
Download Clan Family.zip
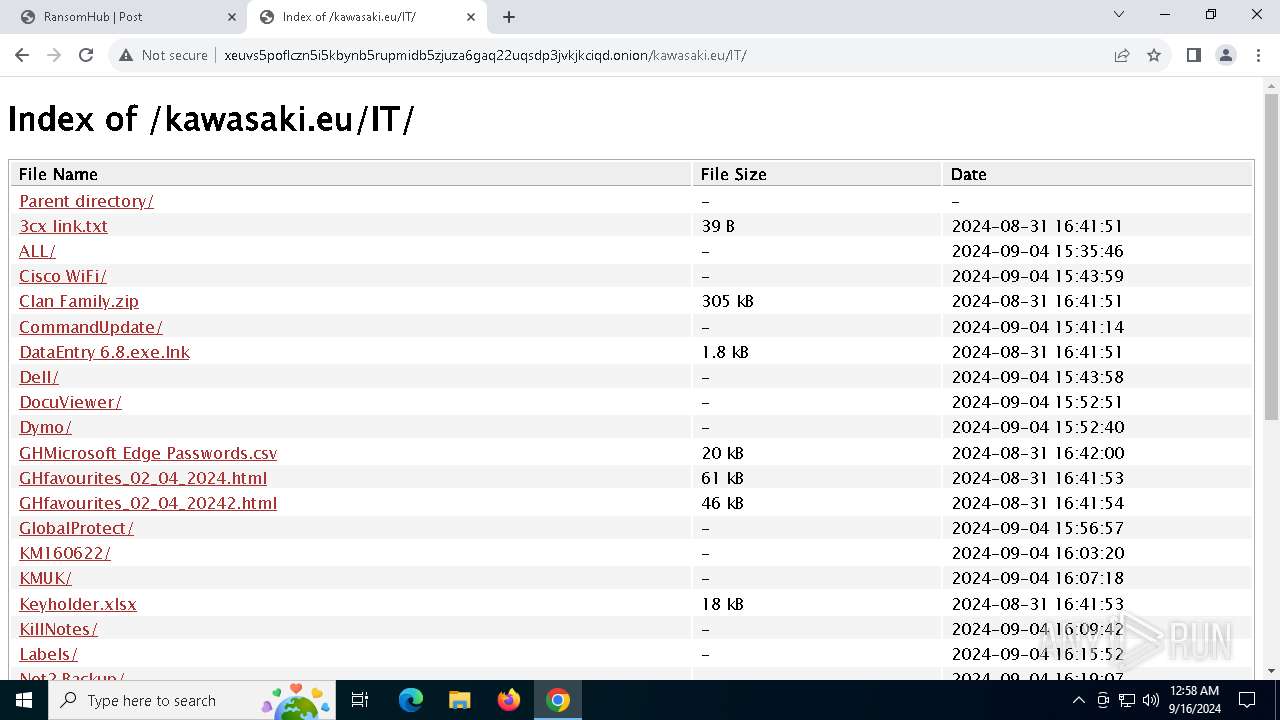click(x=79, y=301)
